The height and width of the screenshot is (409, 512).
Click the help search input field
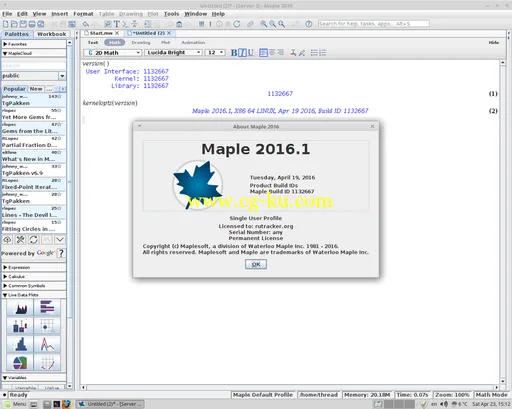(x=373, y=24)
